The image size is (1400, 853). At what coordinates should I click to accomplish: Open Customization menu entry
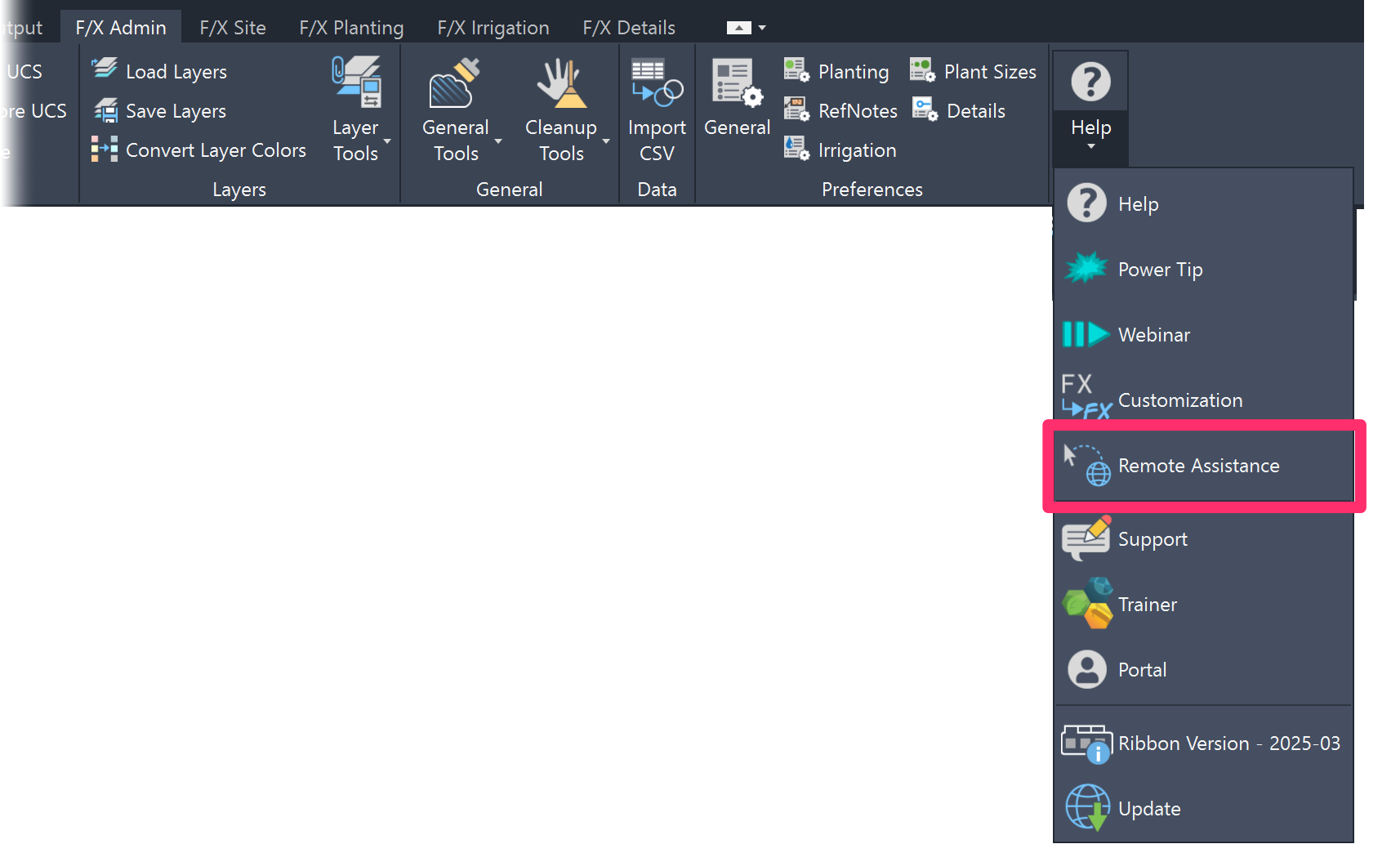click(x=1204, y=400)
